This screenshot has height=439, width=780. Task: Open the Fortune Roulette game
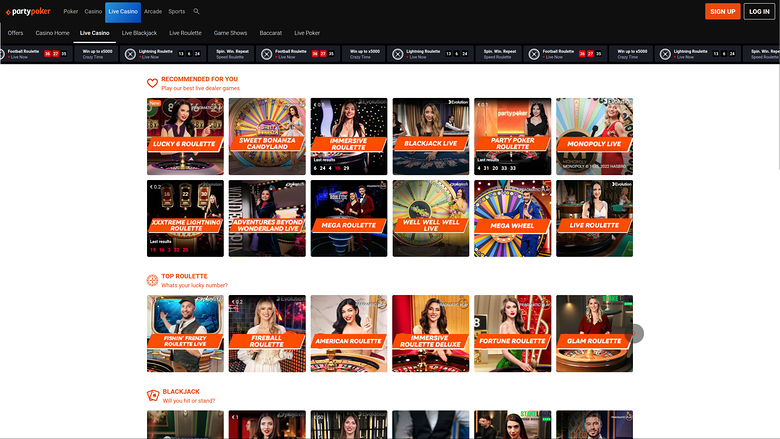pyautogui.click(x=512, y=334)
